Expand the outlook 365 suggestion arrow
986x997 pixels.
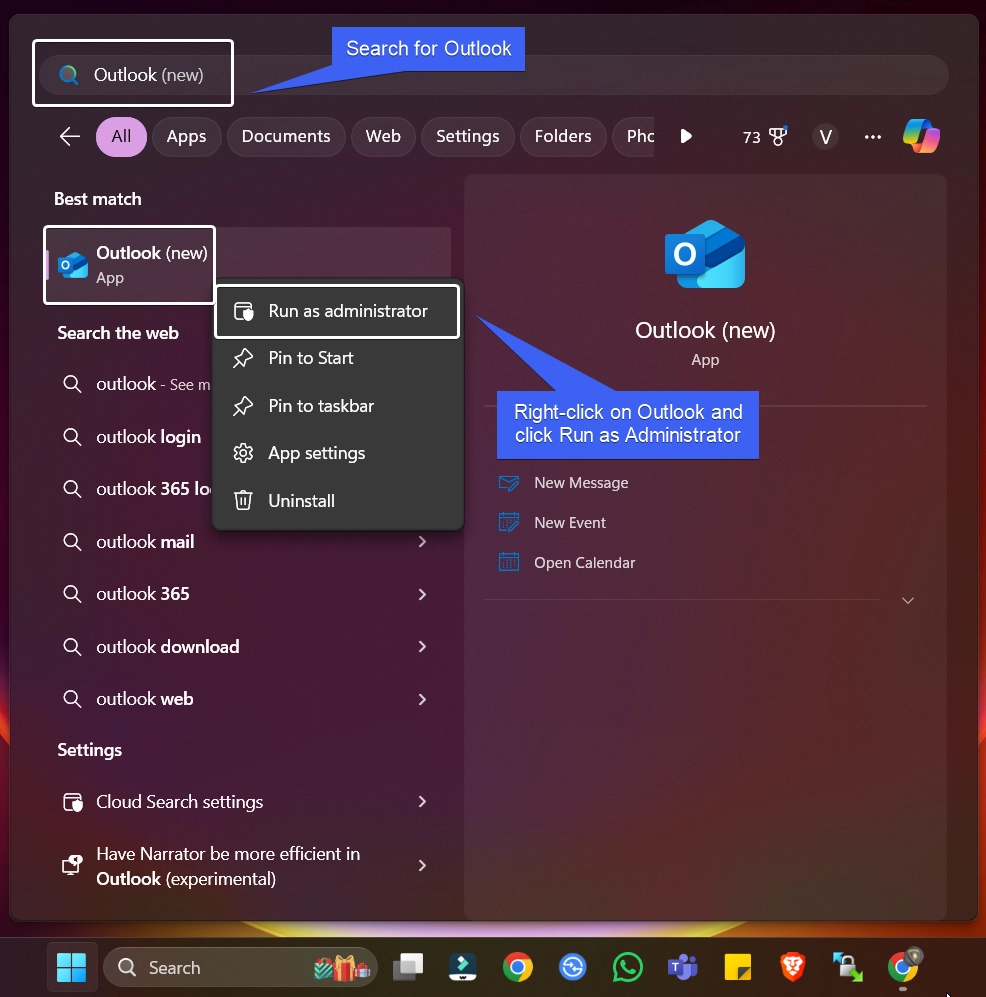click(x=422, y=594)
